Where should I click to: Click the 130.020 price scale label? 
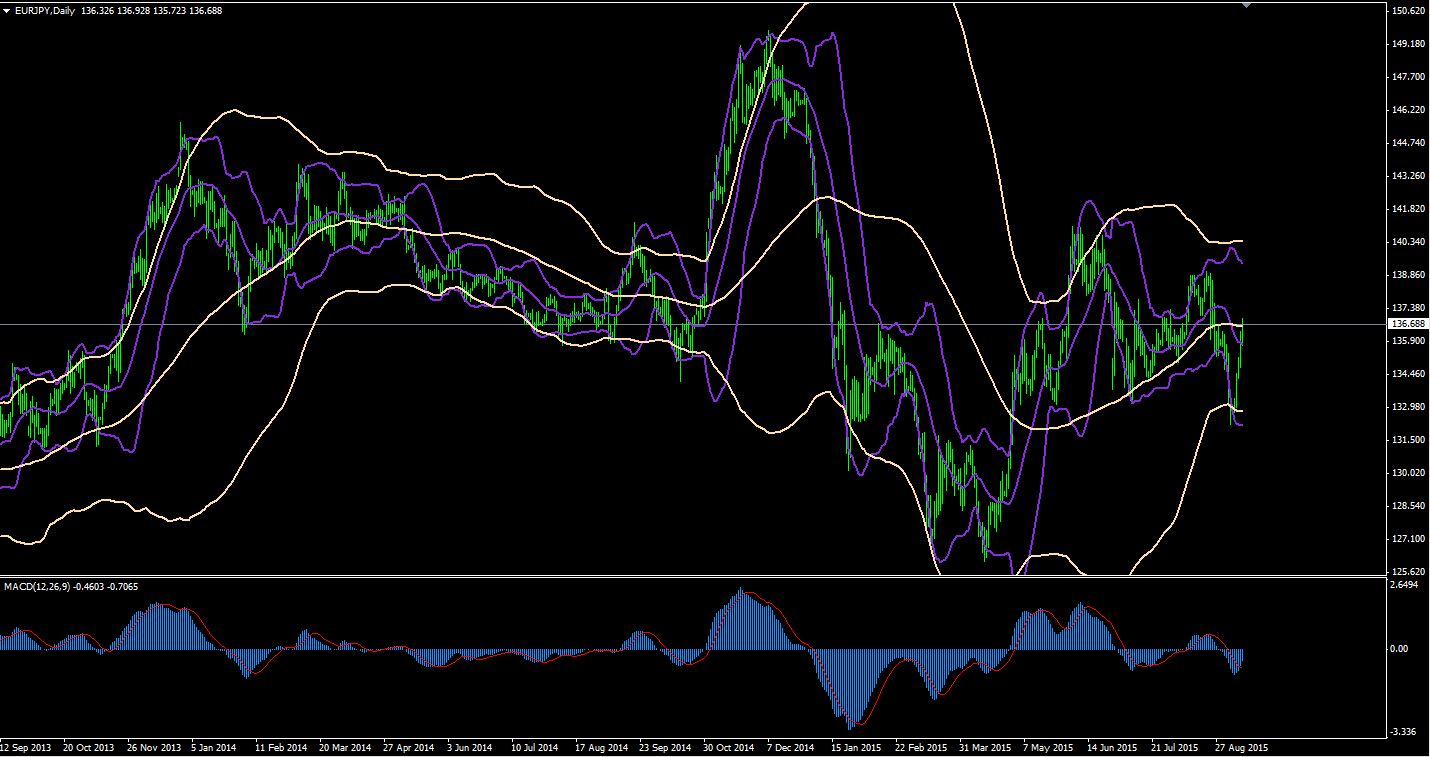click(x=1407, y=473)
